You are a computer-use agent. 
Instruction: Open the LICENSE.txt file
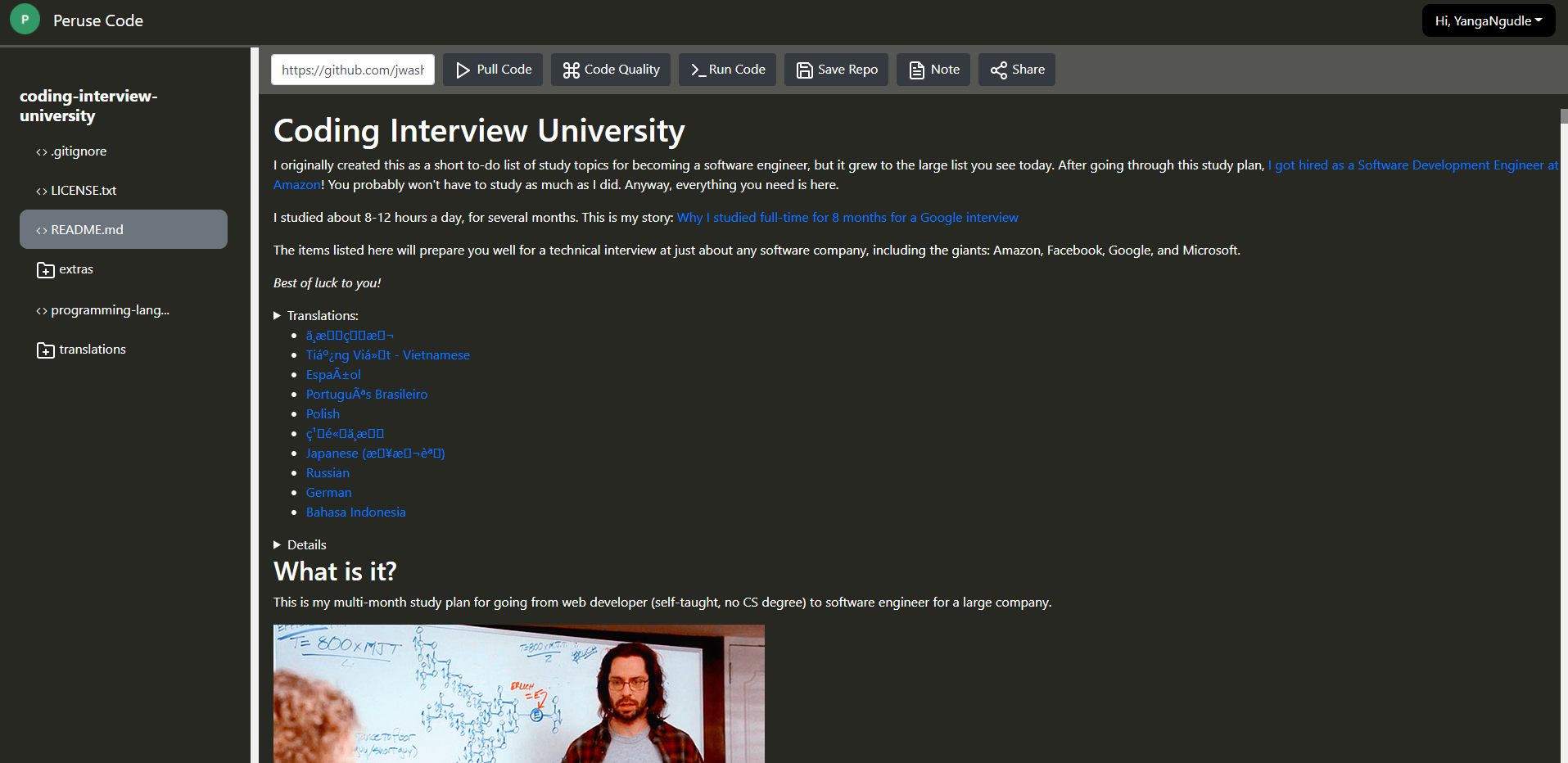[x=124, y=190]
